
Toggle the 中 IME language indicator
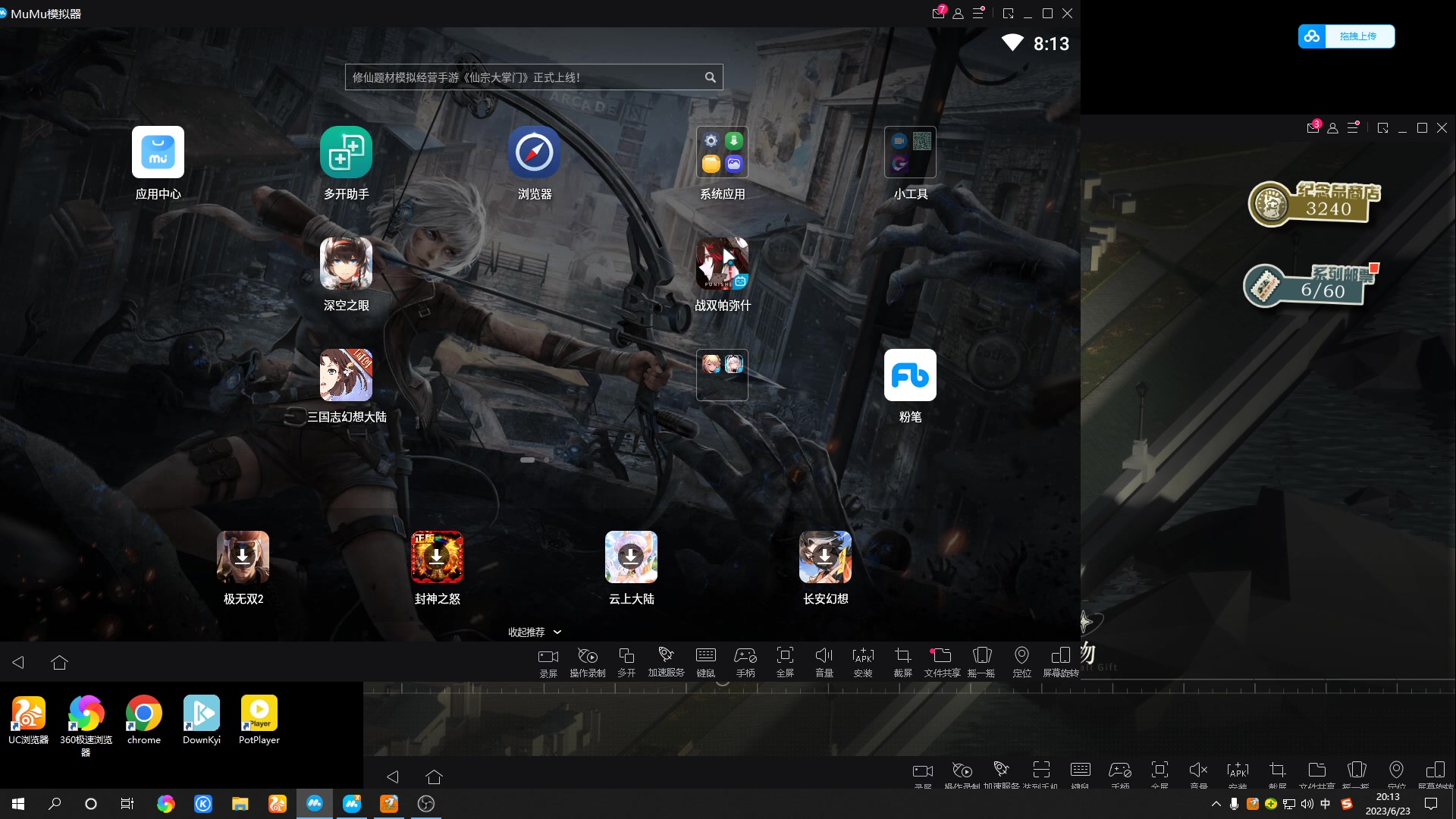point(1326,804)
